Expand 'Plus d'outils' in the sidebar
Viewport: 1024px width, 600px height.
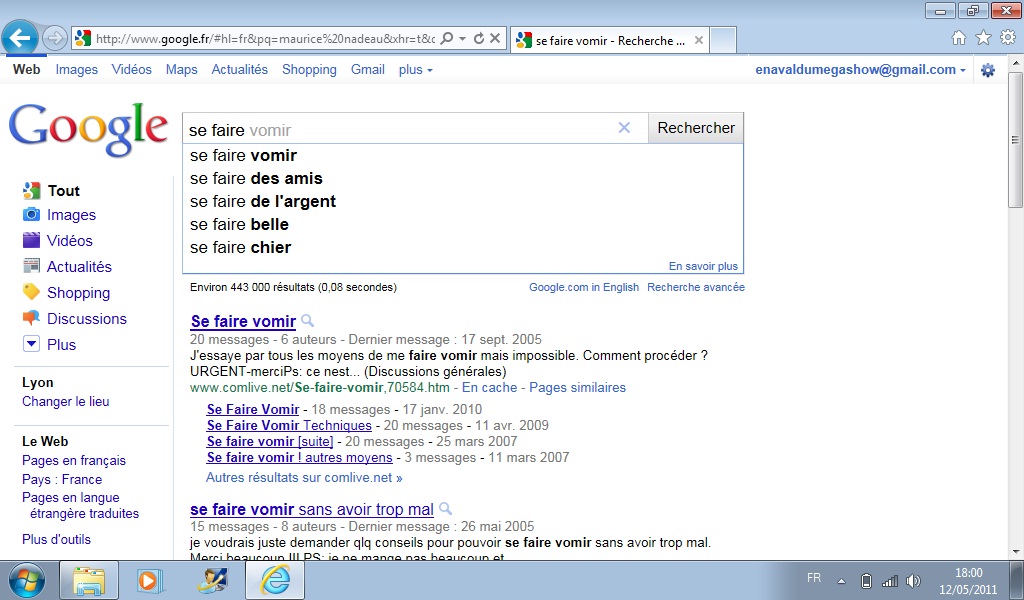(x=56, y=539)
